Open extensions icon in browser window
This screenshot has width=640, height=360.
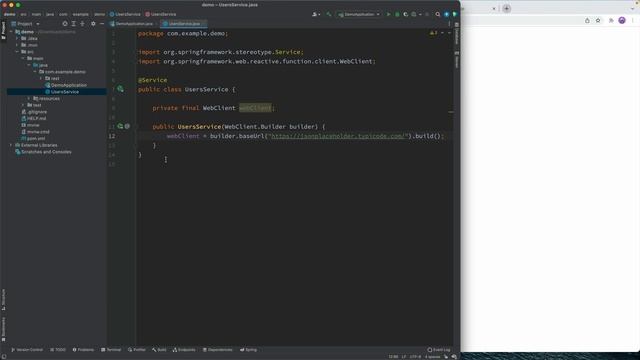[x=611, y=20]
